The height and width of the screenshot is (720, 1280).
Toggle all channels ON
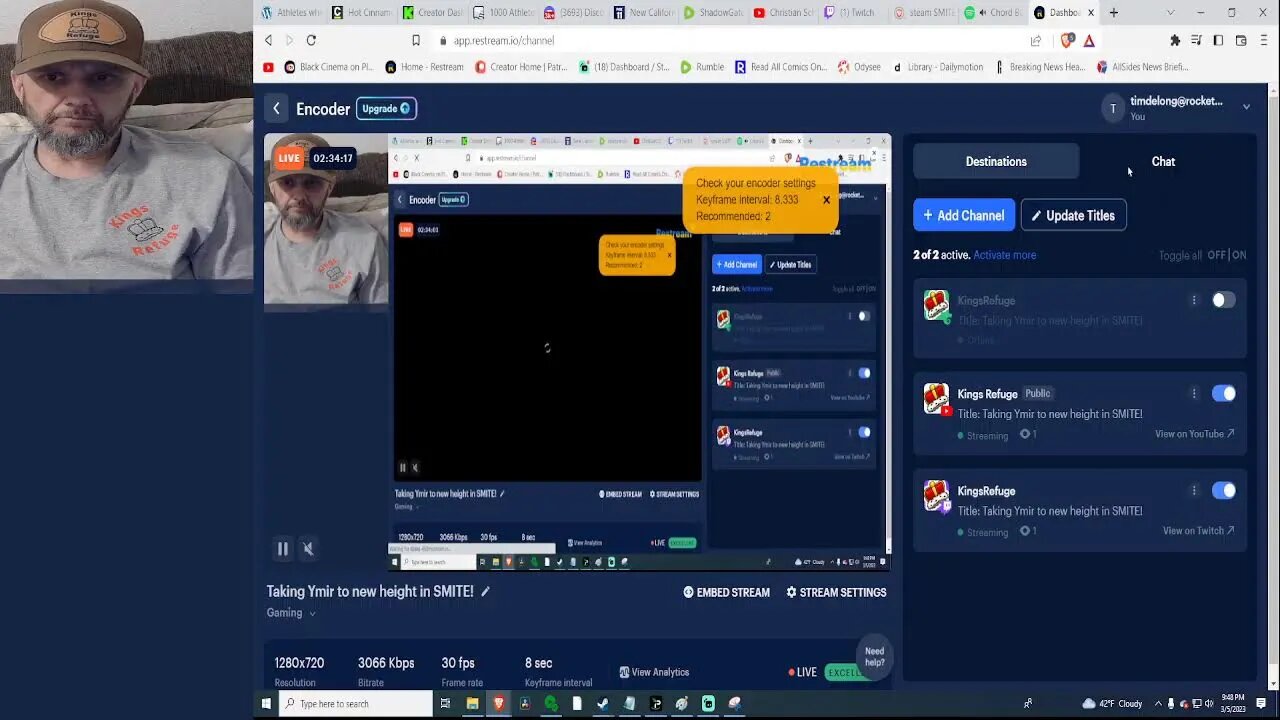1239,255
